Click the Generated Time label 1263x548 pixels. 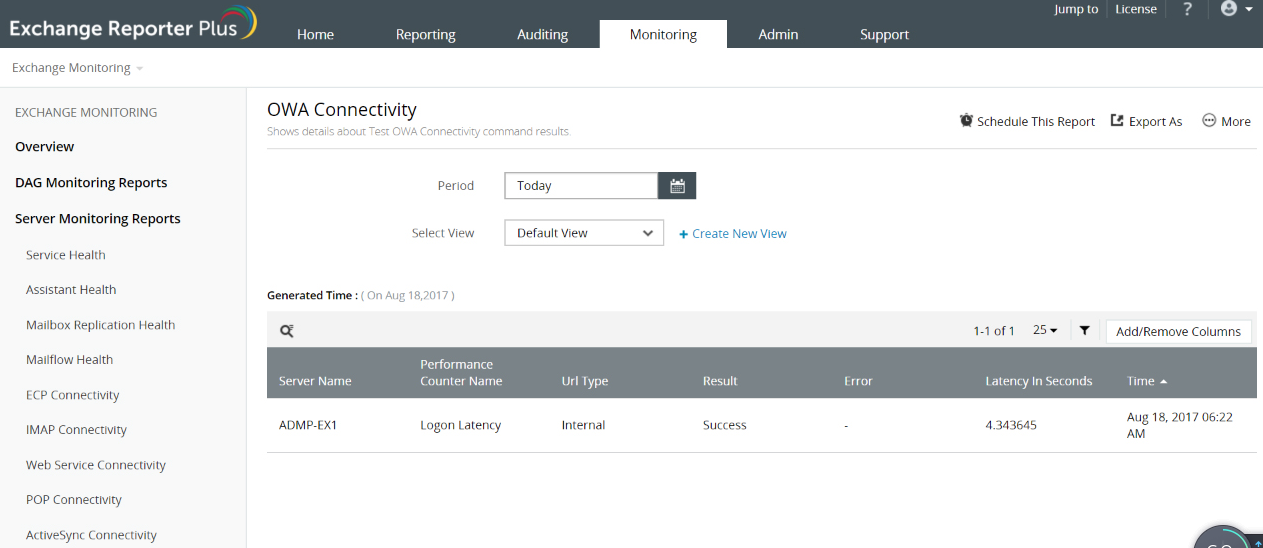pyautogui.click(x=311, y=296)
